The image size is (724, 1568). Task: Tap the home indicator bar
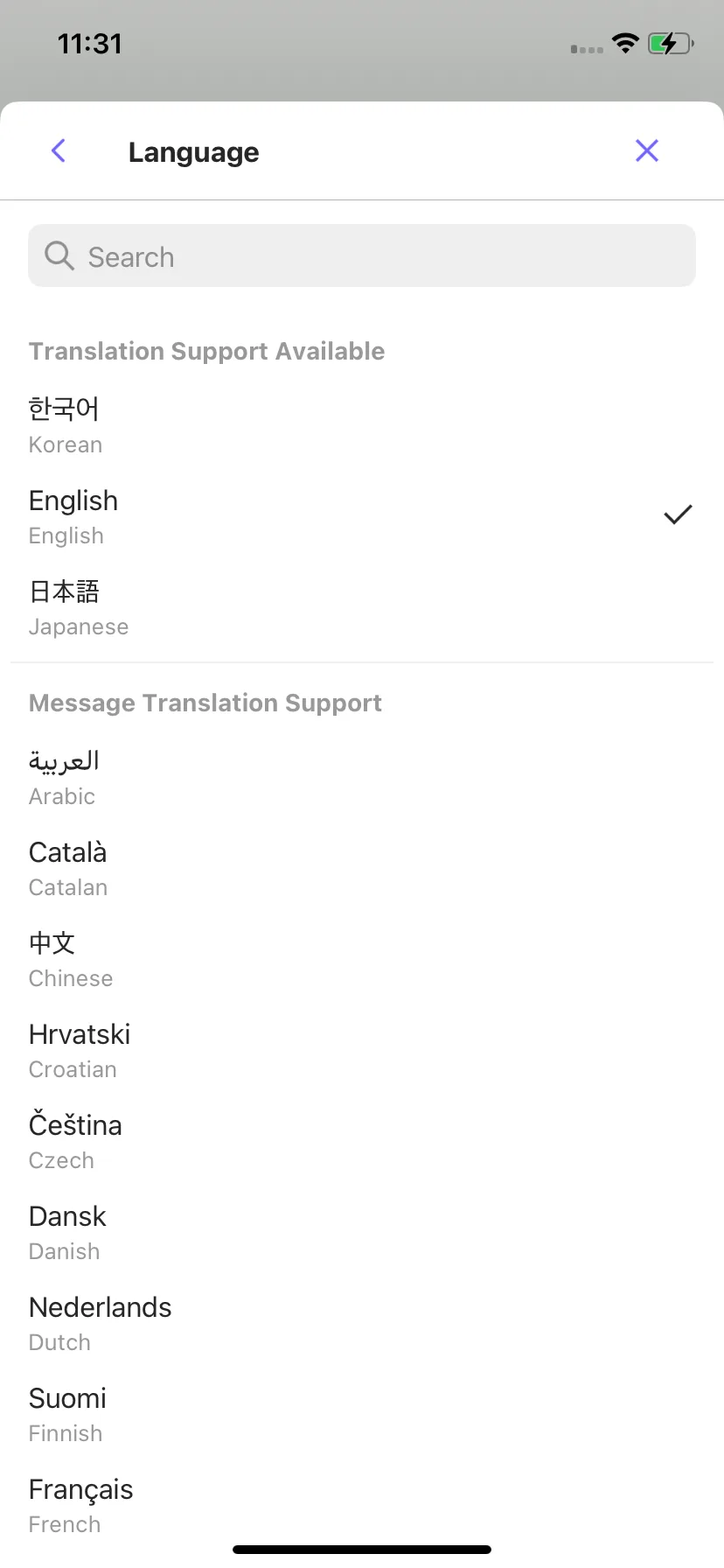362,1550
